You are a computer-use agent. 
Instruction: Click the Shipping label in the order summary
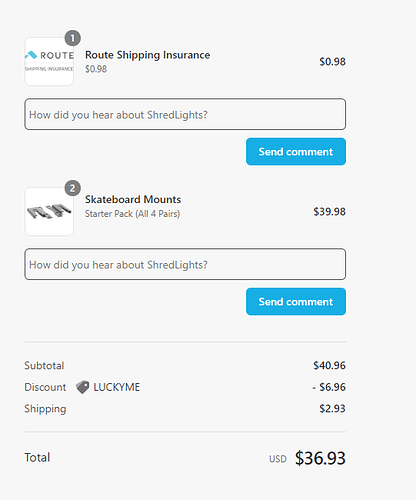[45, 409]
